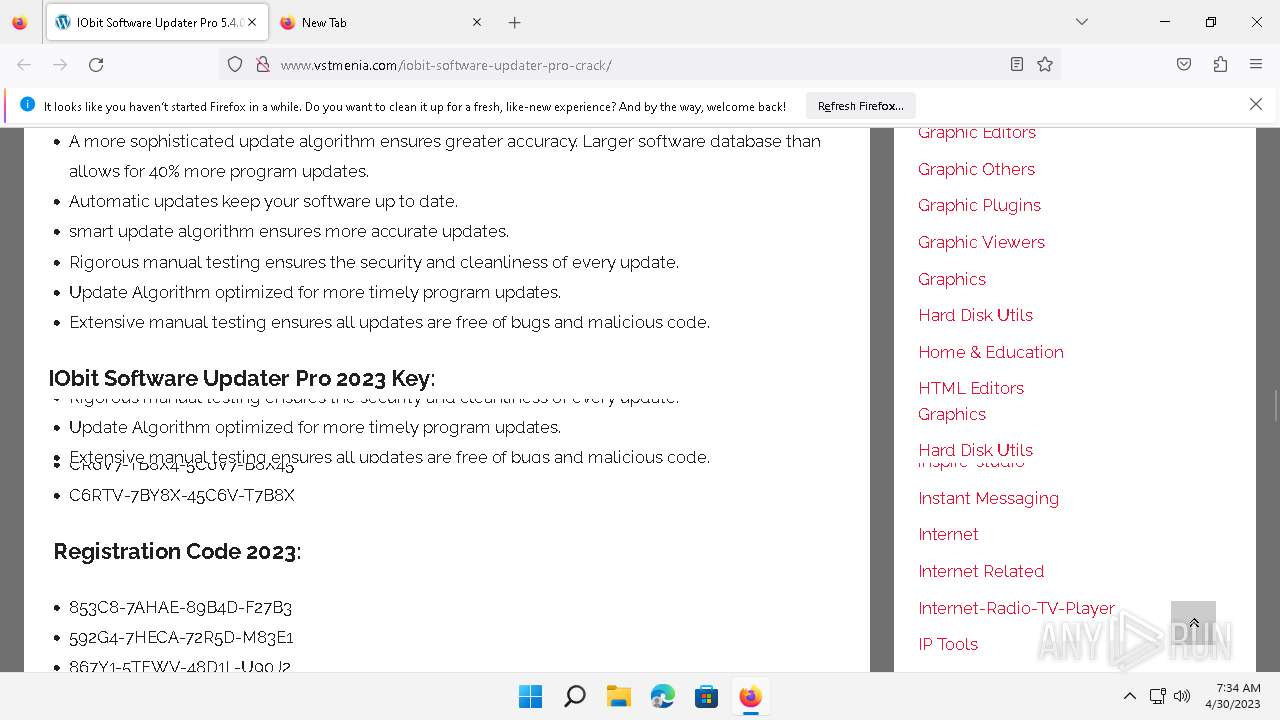Click the Firefox taskbar icon
Image resolution: width=1280 pixels, height=720 pixels.
(x=750, y=696)
